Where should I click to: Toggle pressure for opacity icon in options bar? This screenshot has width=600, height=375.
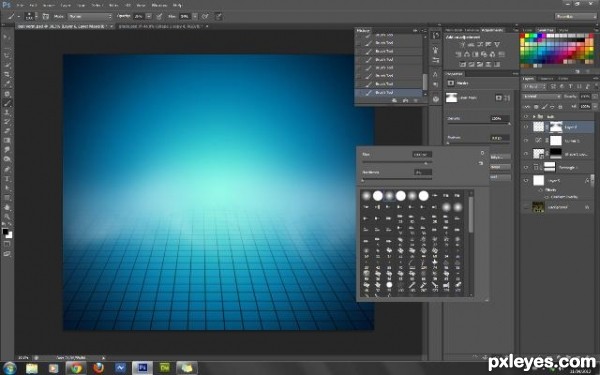tap(159, 16)
